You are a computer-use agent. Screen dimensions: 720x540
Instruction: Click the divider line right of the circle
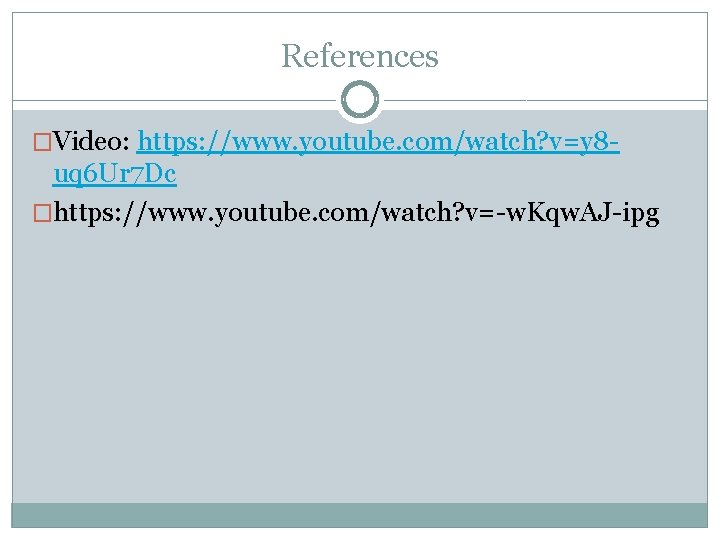[x=544, y=100]
